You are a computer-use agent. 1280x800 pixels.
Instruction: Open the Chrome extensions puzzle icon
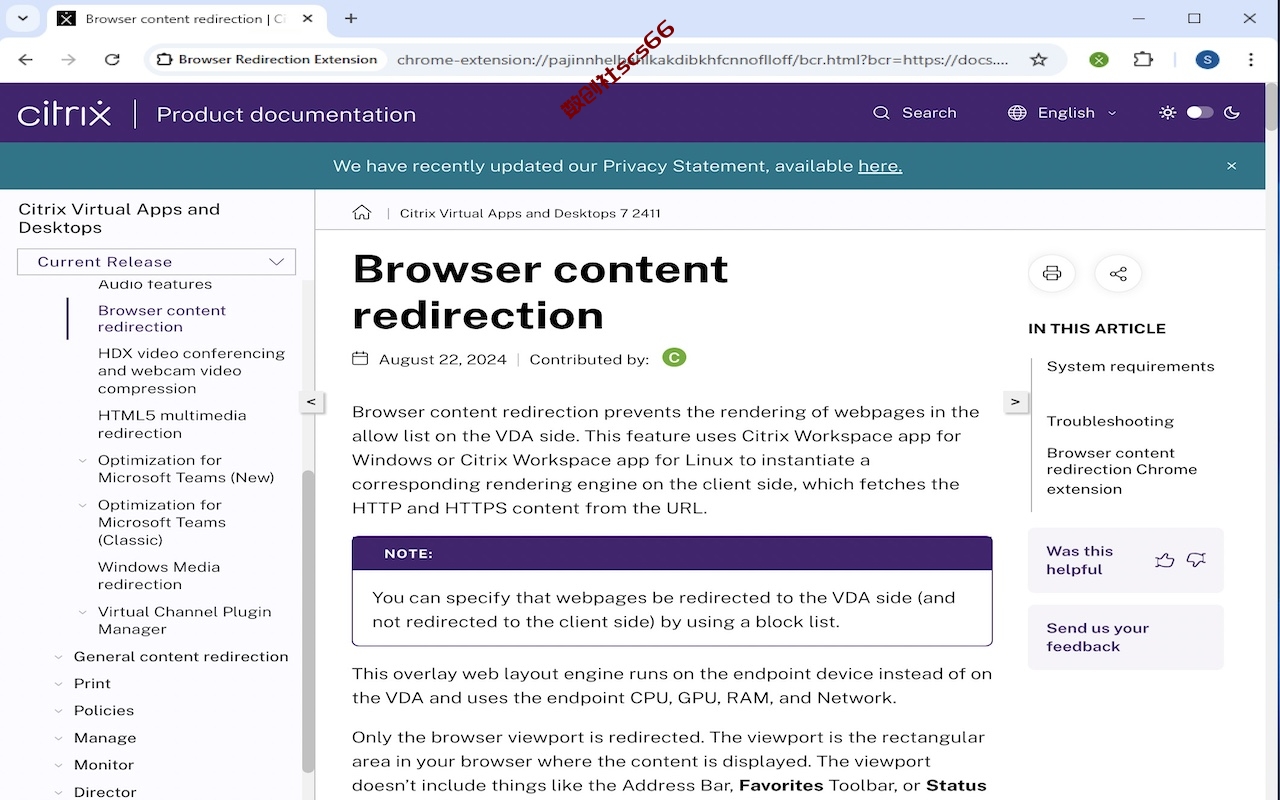tap(1143, 59)
